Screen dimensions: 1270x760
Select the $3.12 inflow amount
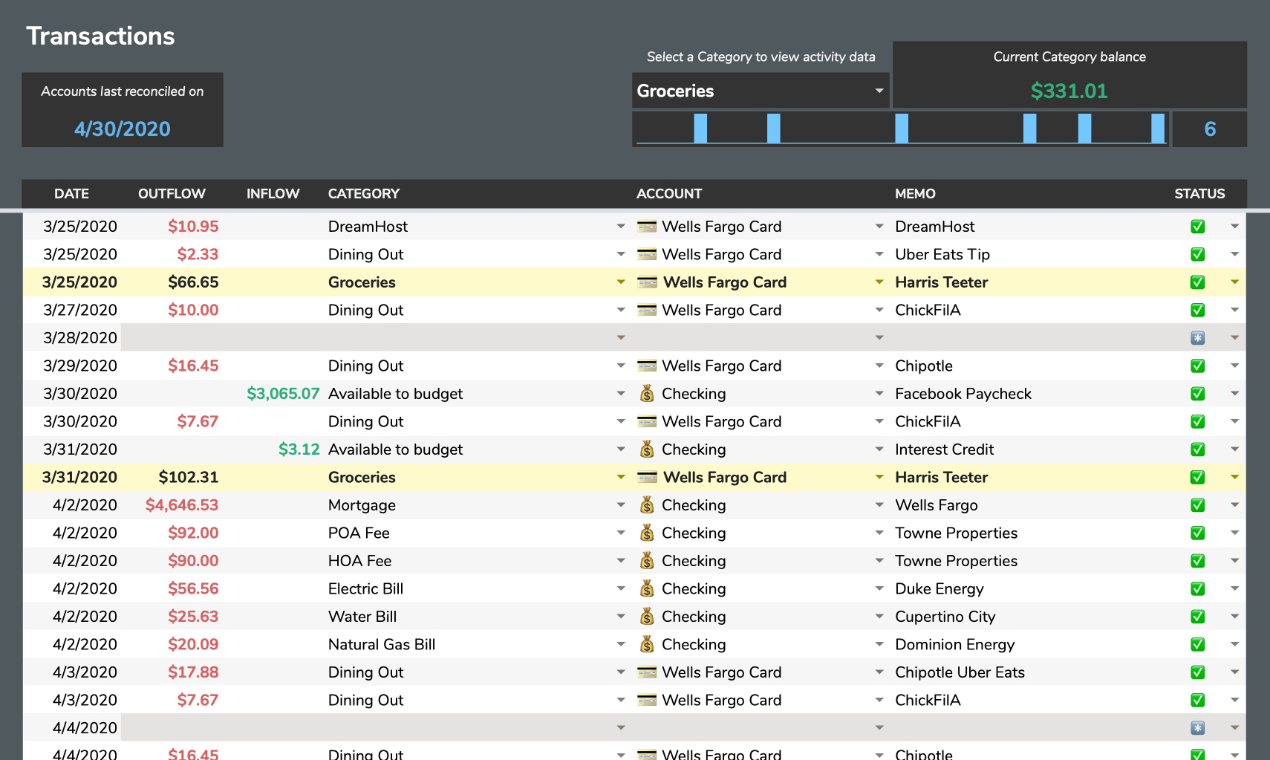click(x=299, y=450)
